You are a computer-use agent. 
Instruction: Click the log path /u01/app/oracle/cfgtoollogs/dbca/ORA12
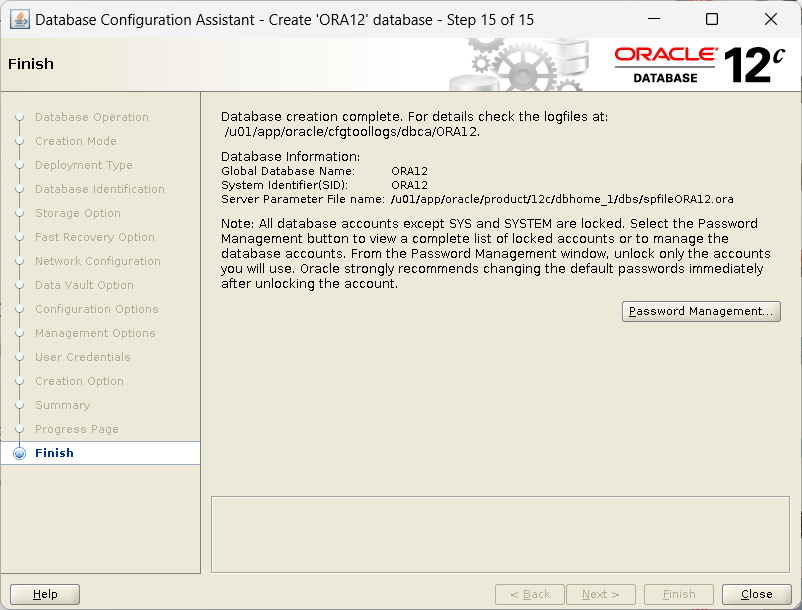tap(352, 132)
